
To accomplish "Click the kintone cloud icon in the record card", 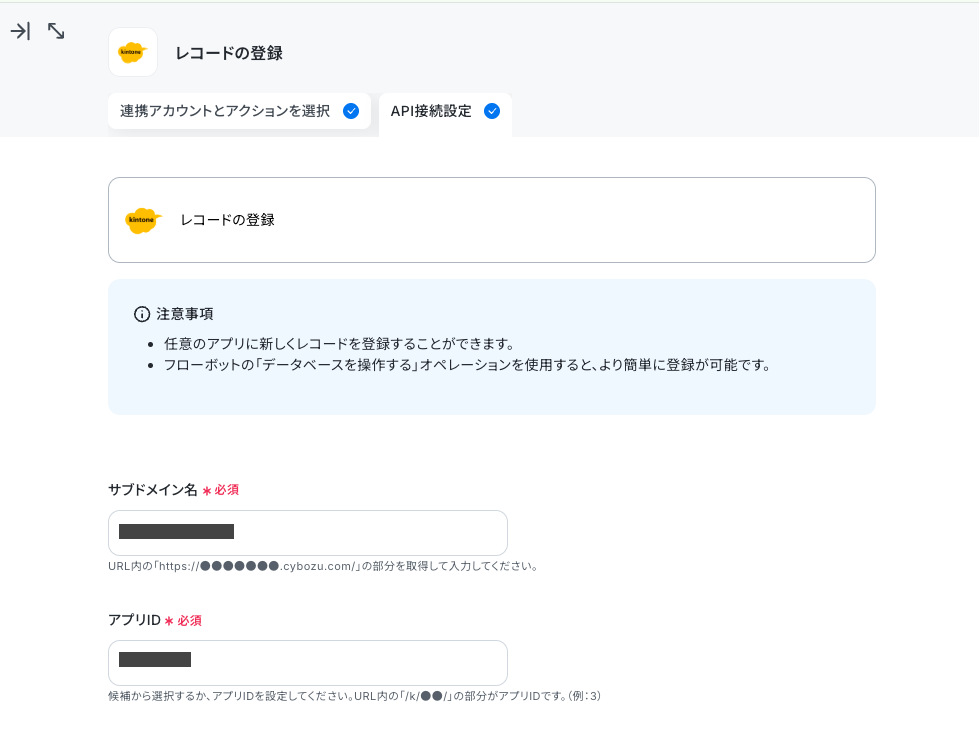I will point(143,220).
